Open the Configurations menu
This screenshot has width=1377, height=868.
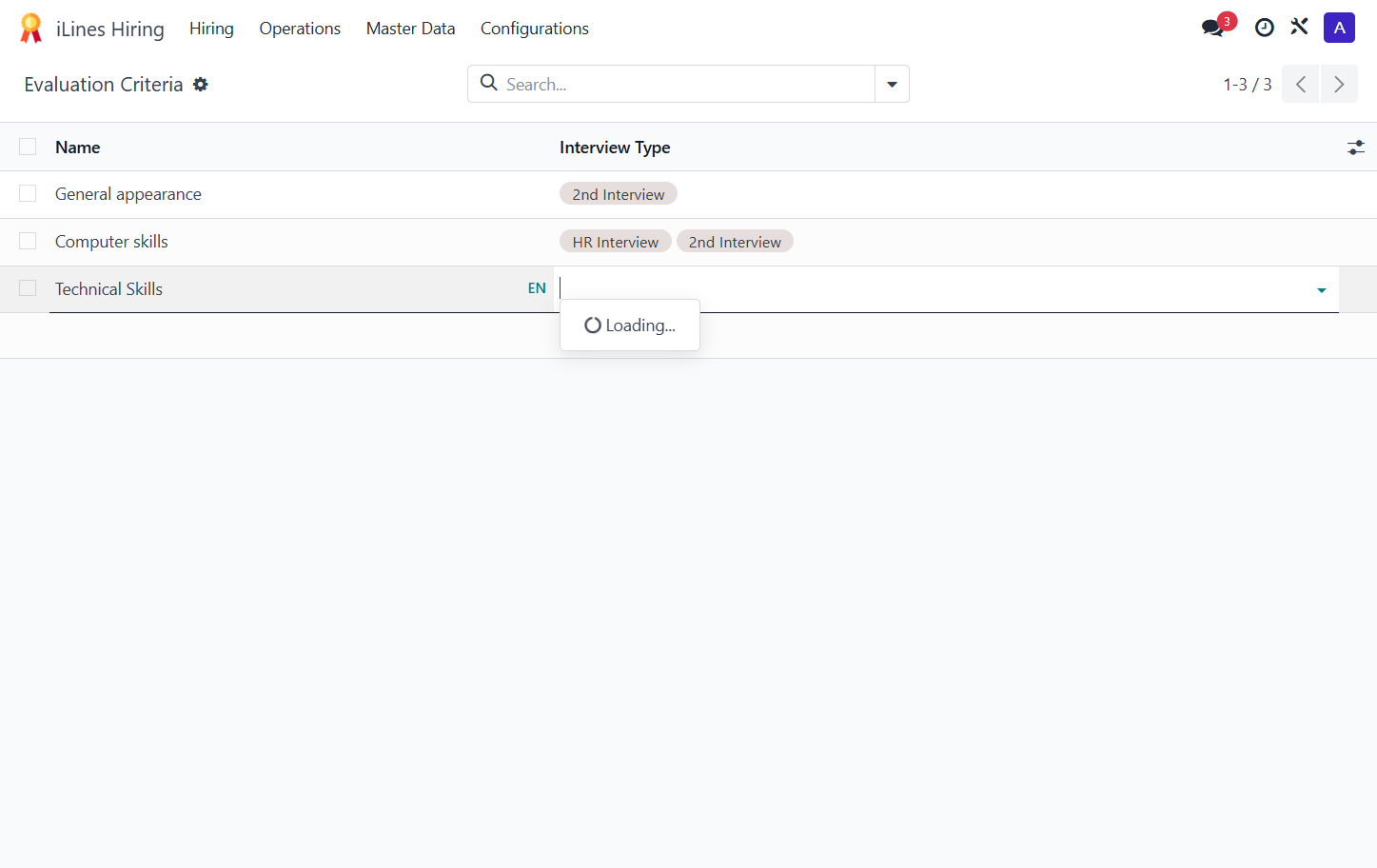[535, 29]
